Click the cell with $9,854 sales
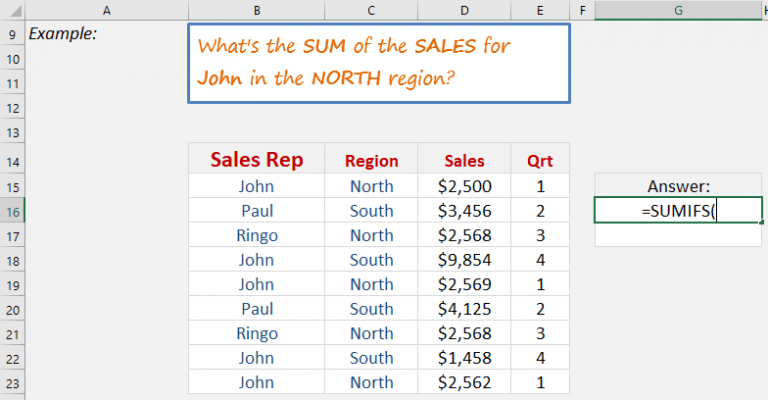768x400 pixels. click(465, 259)
